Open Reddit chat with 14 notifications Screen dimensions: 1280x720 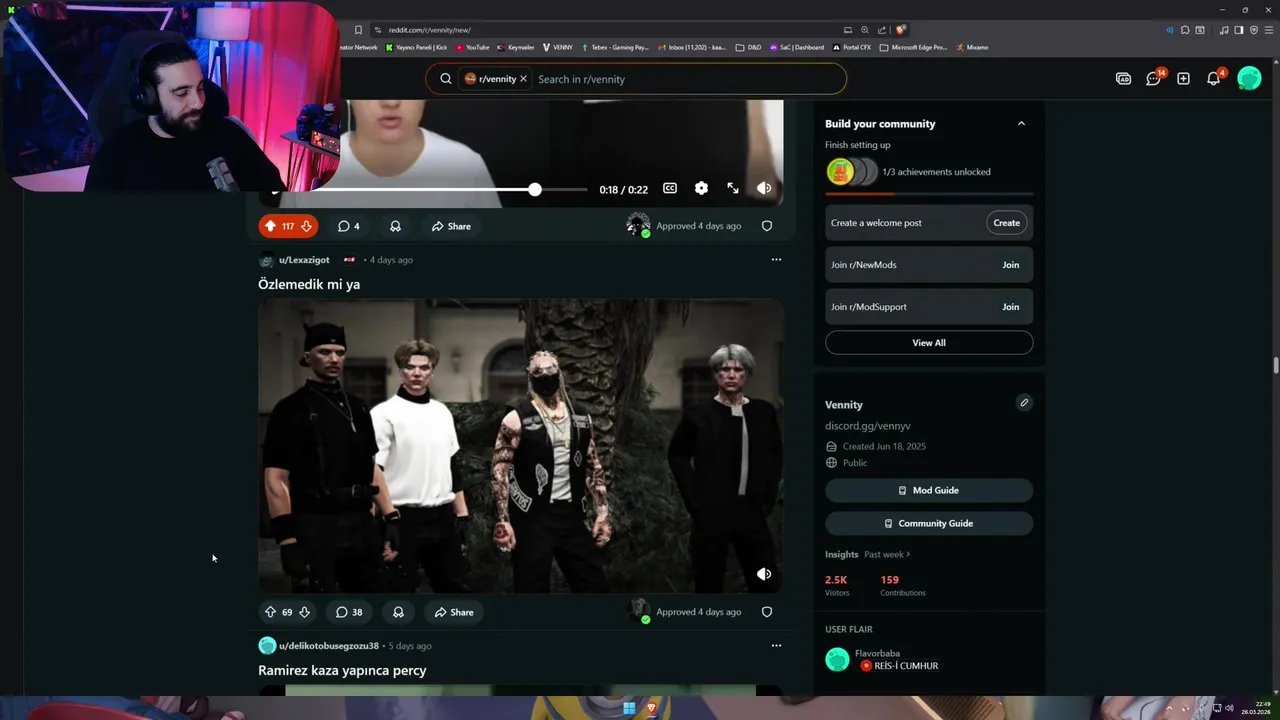[1154, 78]
